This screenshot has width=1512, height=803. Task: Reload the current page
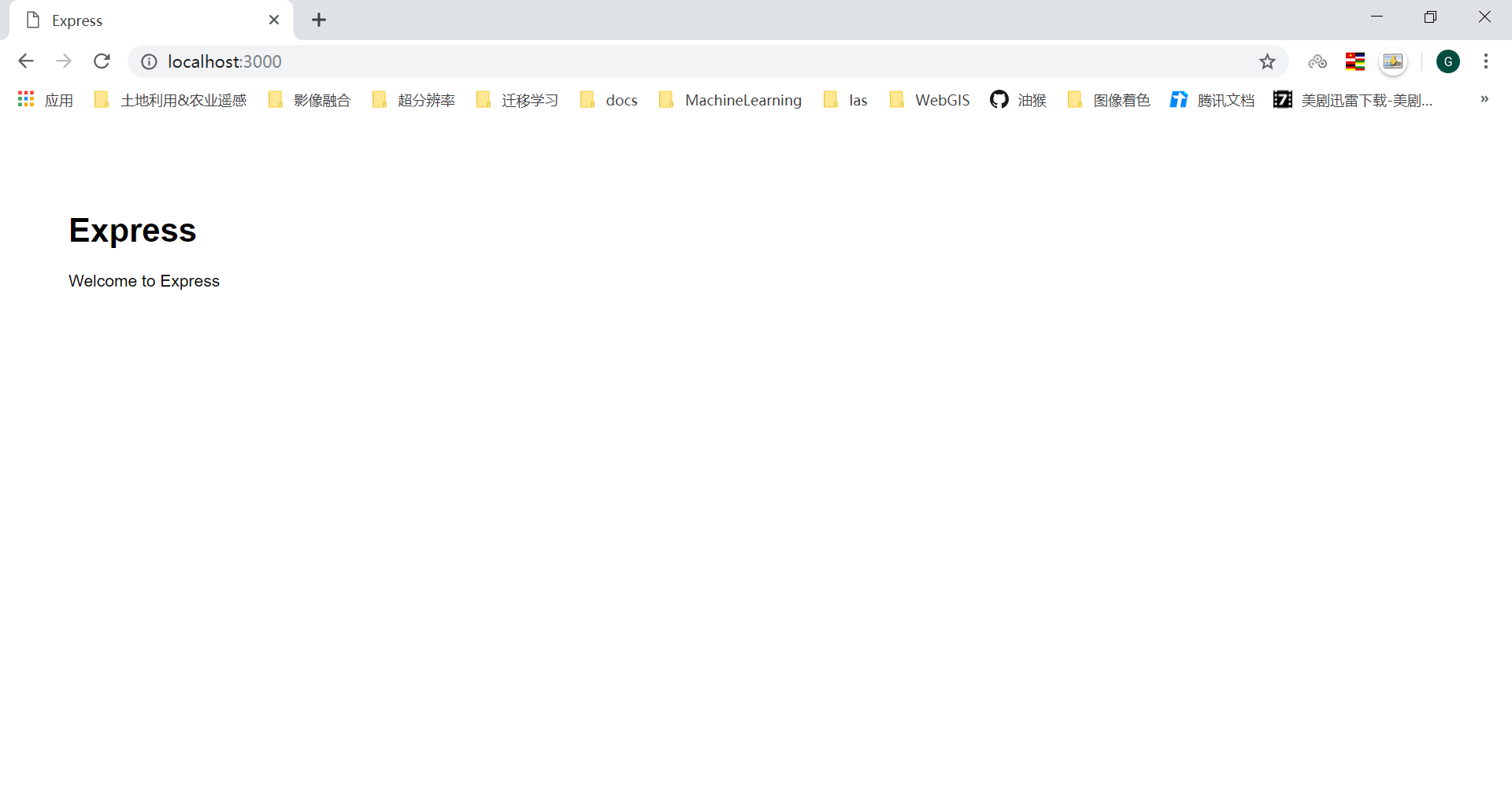pos(102,61)
